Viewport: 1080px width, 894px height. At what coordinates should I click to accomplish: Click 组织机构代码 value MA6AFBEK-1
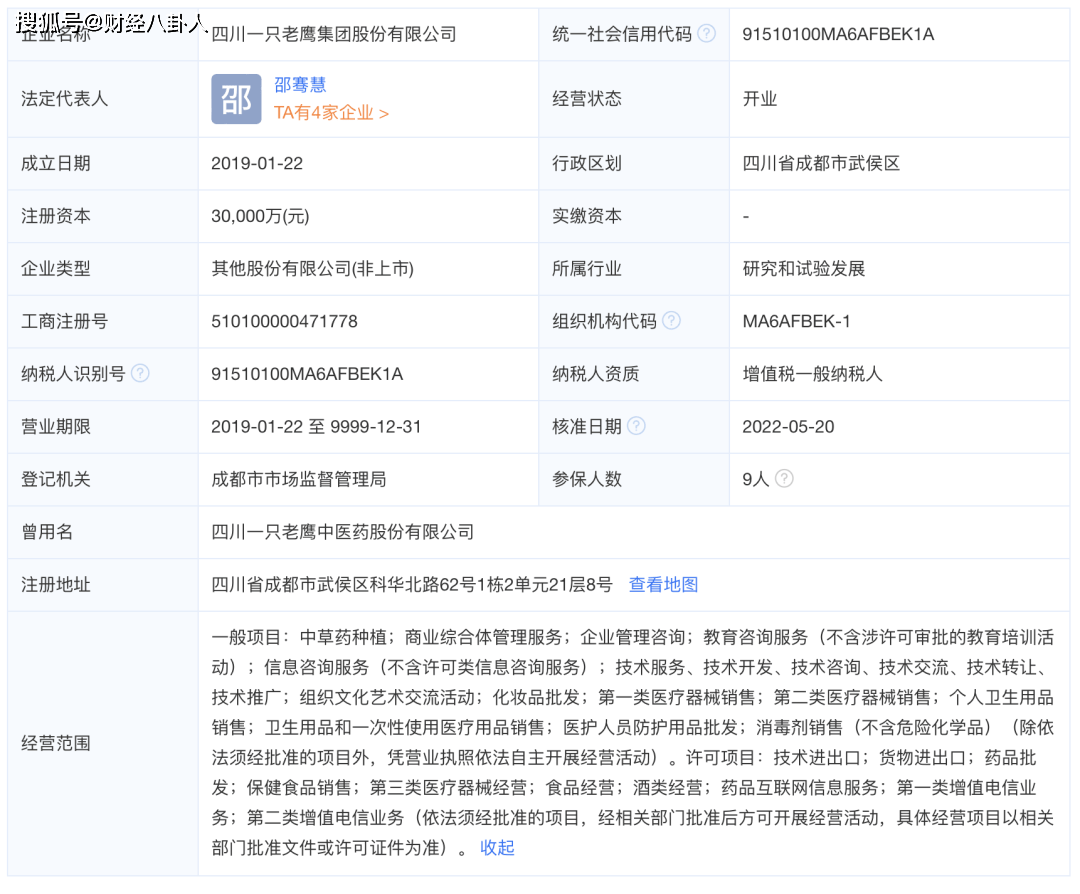pos(796,321)
